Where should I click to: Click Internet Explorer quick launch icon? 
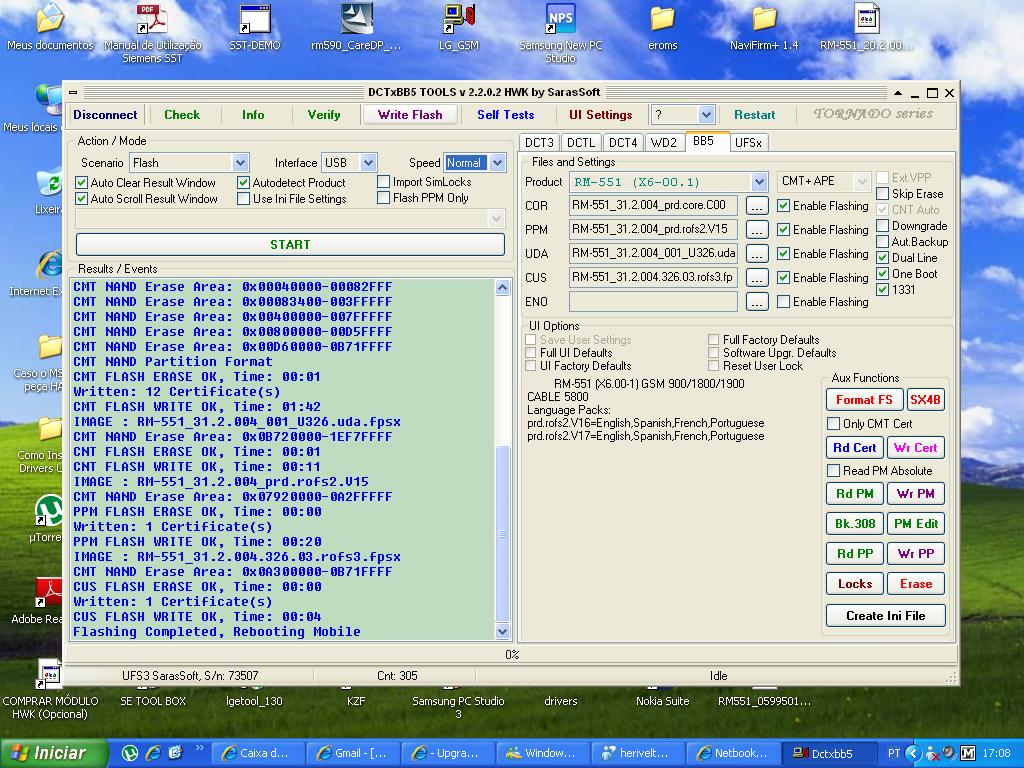click(x=152, y=754)
